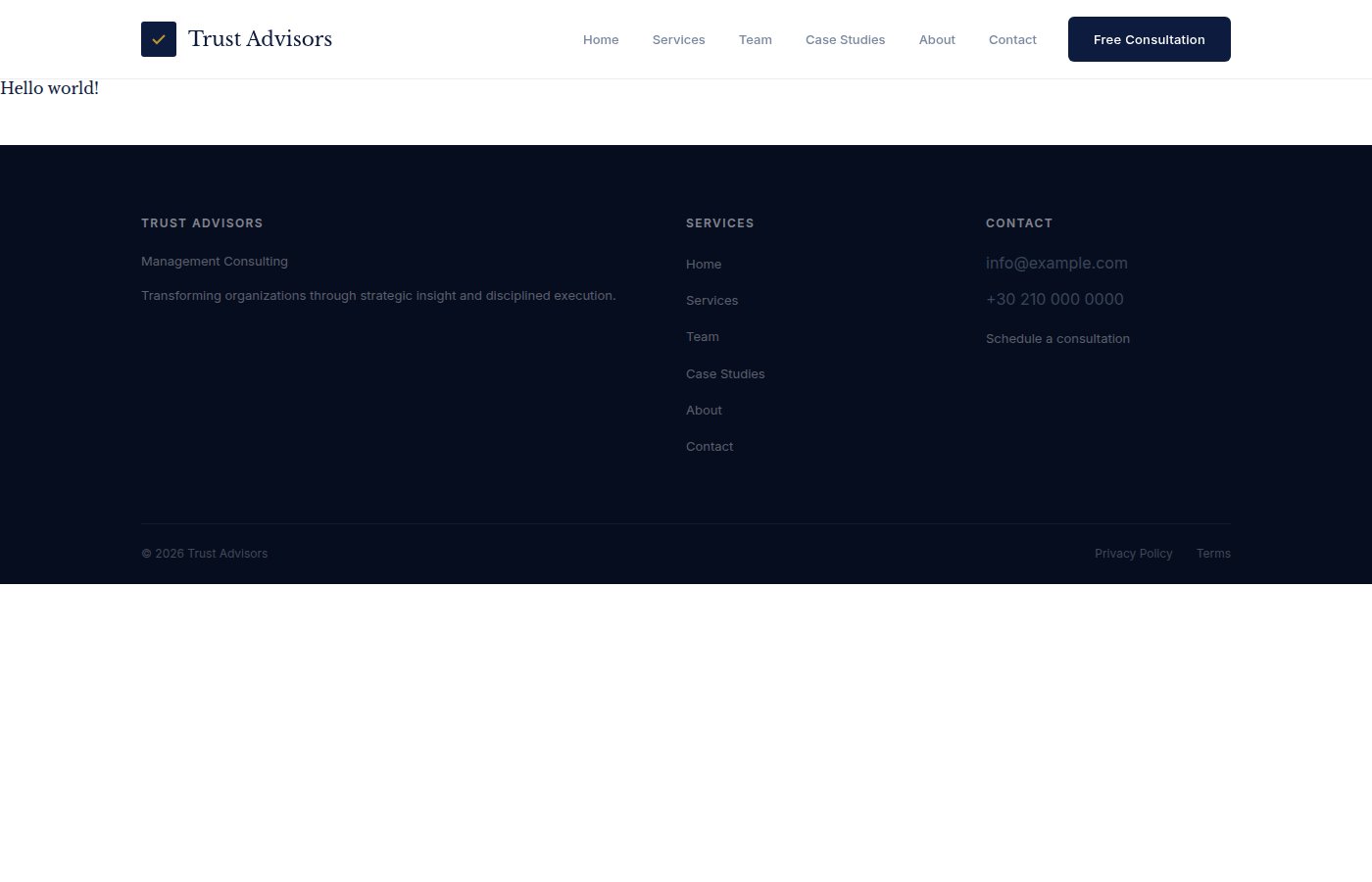Open the footer Contact link
Screen dimensions: 1372x882
[x=710, y=447]
